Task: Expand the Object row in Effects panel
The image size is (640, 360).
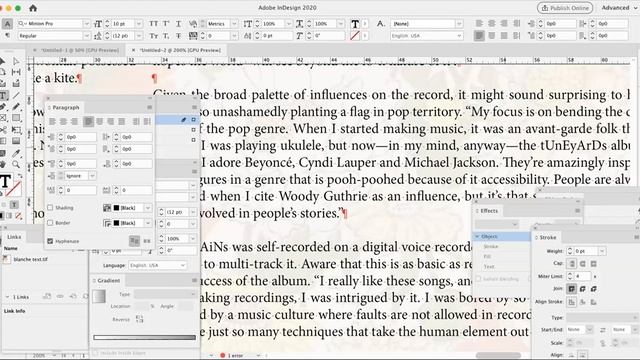Action: [477, 236]
